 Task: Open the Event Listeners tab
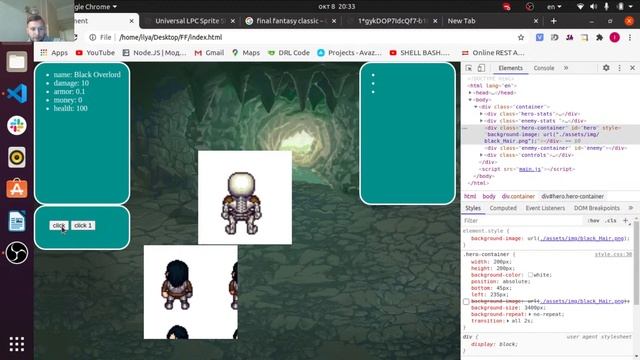click(x=545, y=208)
